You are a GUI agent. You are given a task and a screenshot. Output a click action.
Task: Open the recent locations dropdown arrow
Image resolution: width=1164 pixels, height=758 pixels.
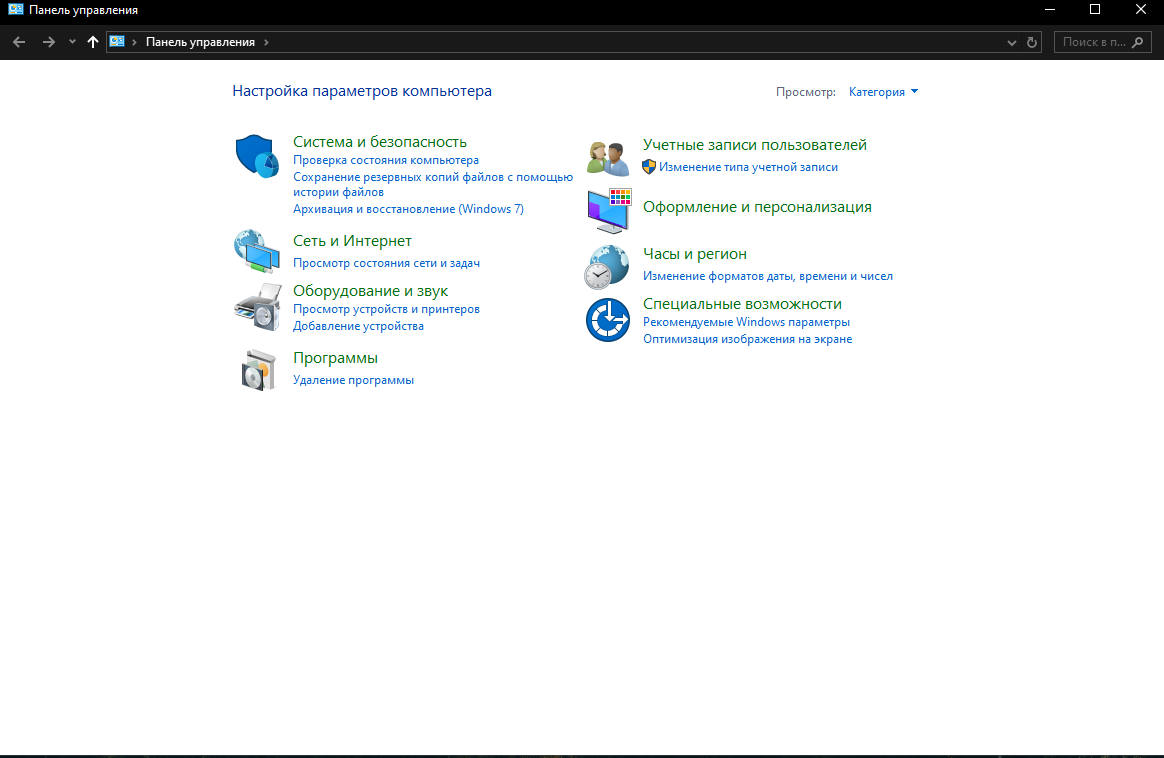point(72,42)
